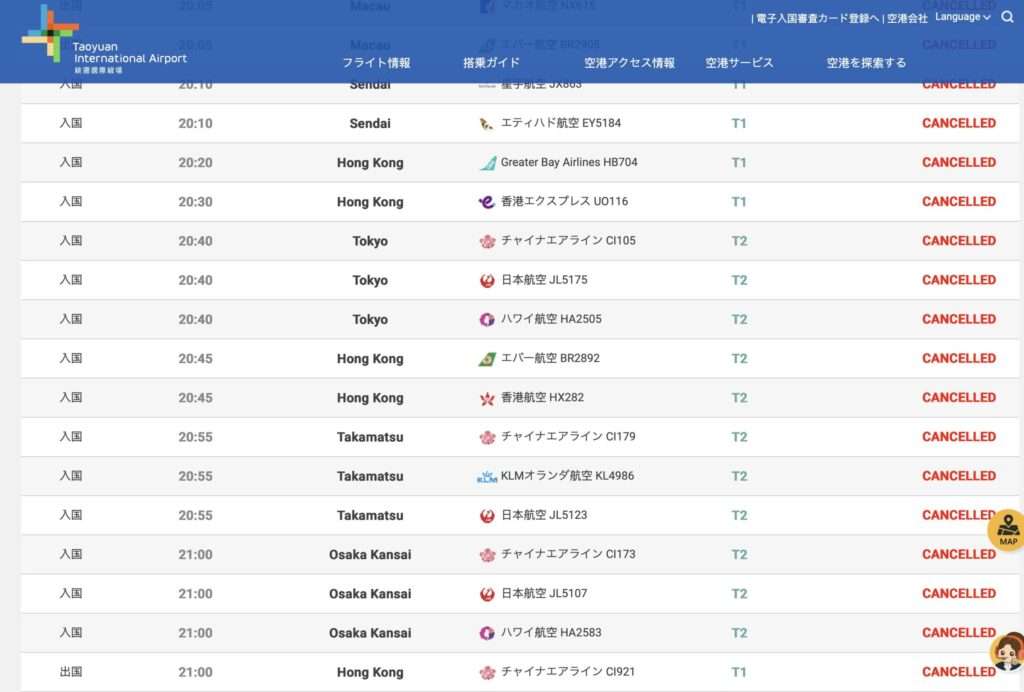This screenshot has height=692, width=1024.
Task: Click the Etihad logo beside EY5184
Action: [x=487, y=123]
